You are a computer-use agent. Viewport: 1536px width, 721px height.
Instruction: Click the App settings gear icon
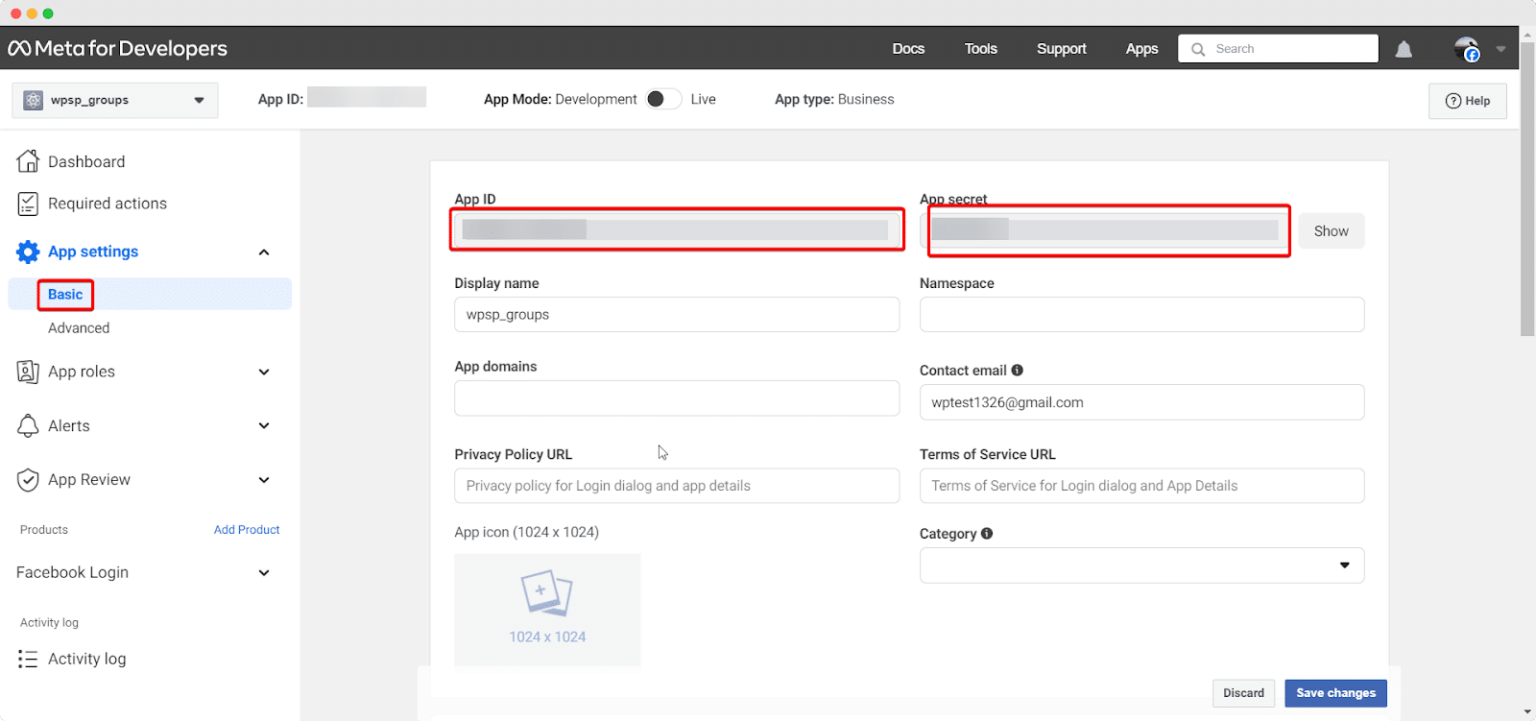click(27, 251)
